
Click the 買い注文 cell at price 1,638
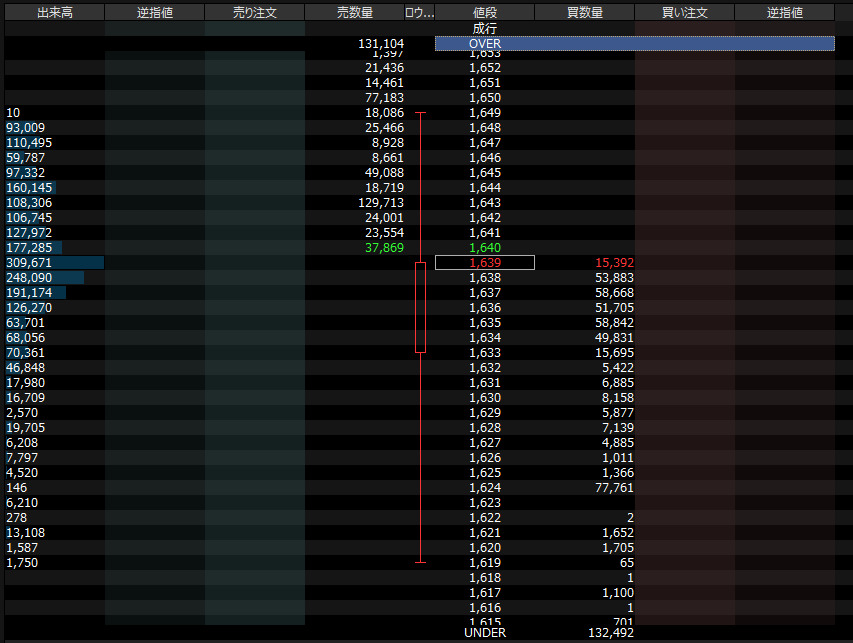[684, 278]
